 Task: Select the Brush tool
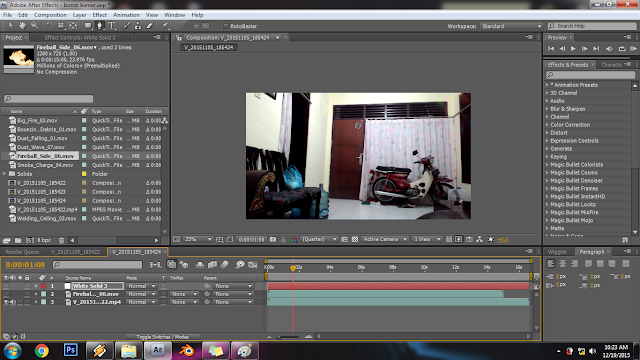(x=127, y=26)
